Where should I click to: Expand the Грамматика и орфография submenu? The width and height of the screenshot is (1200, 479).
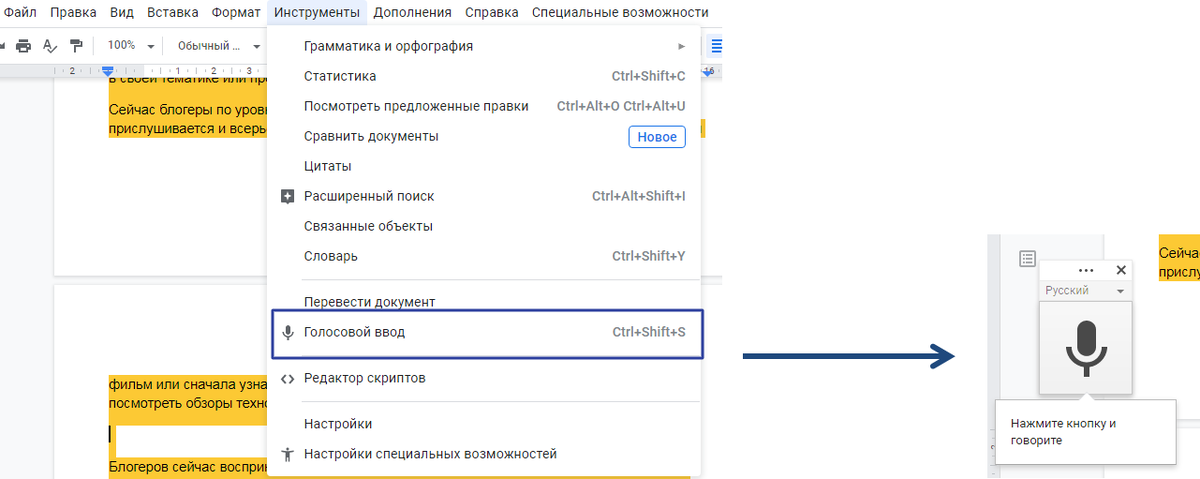(485, 46)
